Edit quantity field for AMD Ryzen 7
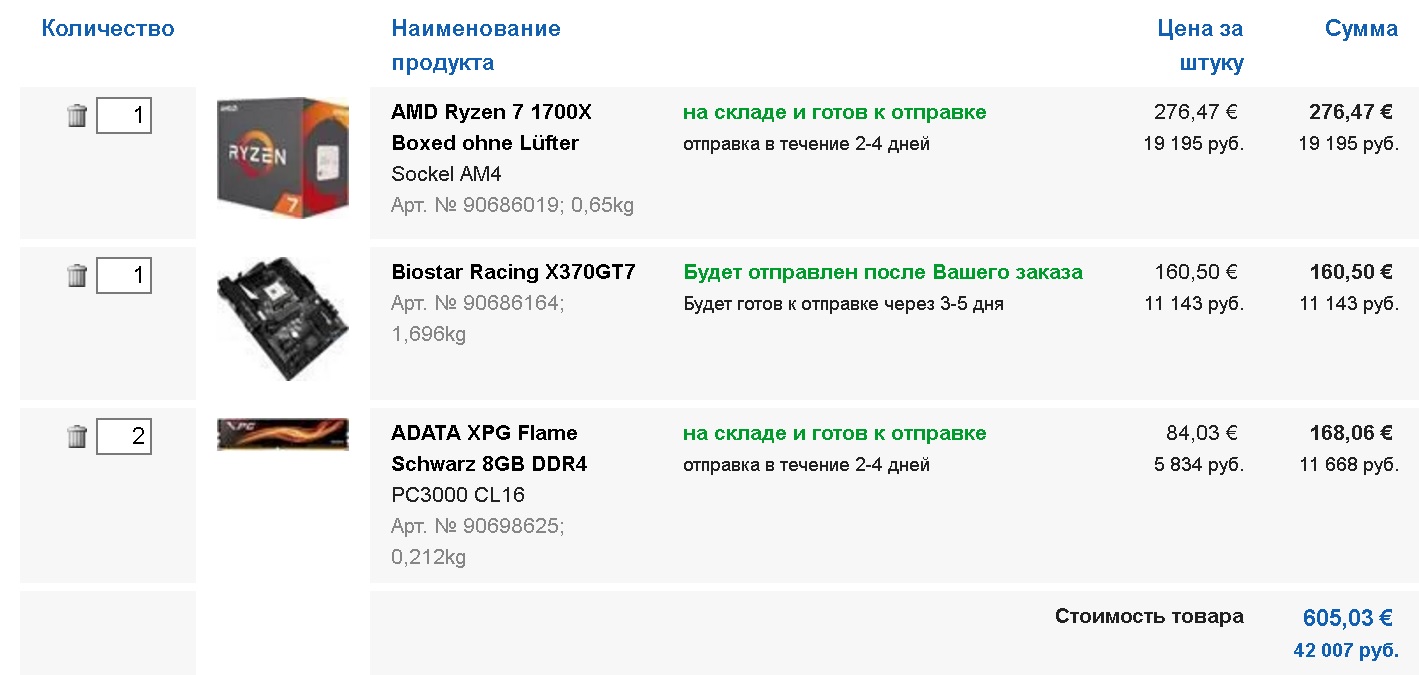The image size is (1419, 675). point(124,116)
